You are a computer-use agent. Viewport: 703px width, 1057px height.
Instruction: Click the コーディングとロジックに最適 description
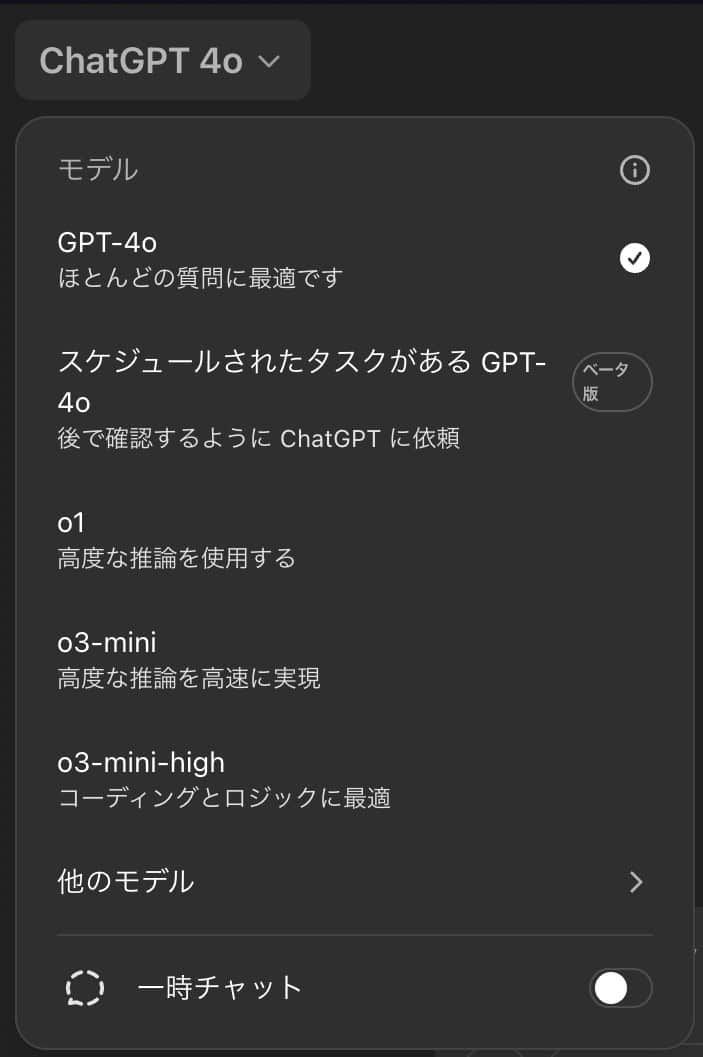click(224, 798)
